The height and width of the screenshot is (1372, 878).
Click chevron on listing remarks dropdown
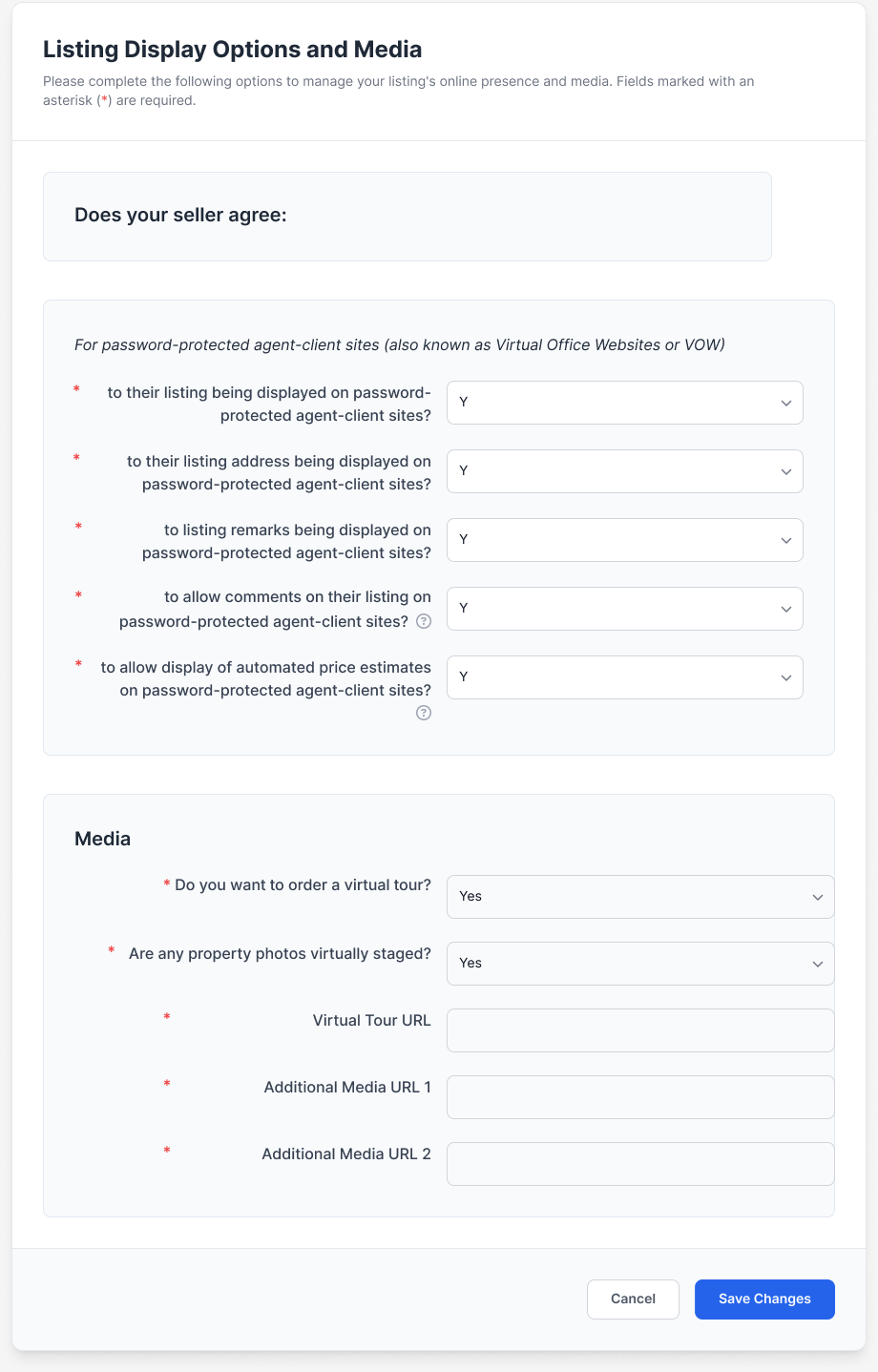(786, 541)
